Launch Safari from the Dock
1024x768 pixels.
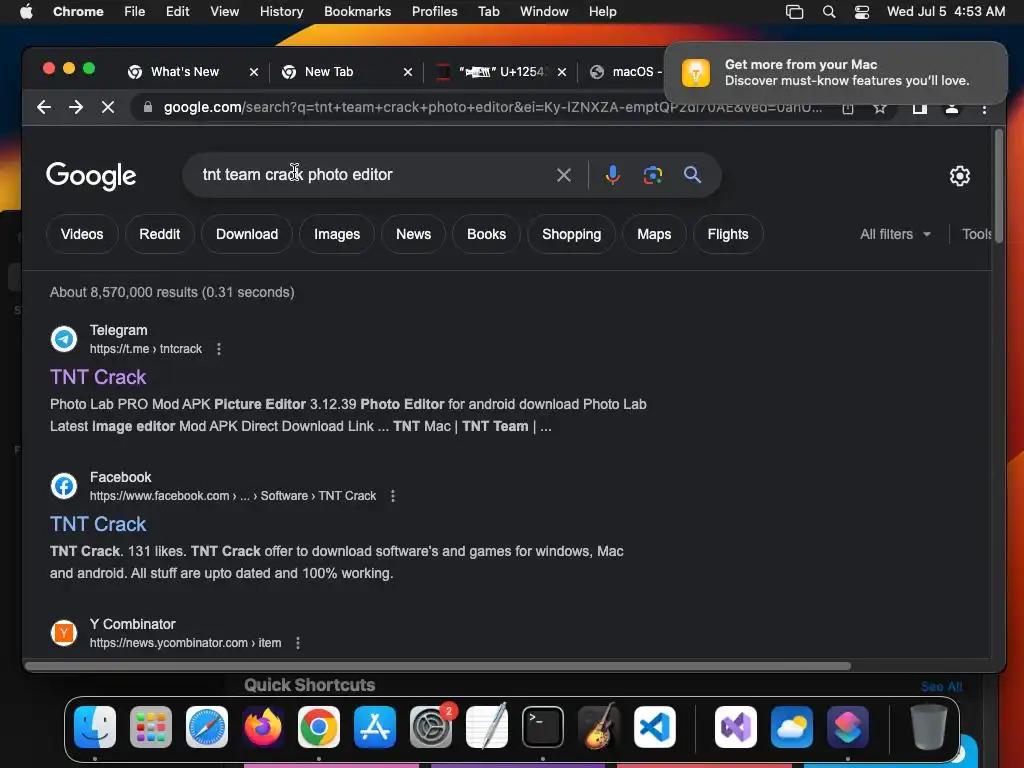[x=207, y=727]
